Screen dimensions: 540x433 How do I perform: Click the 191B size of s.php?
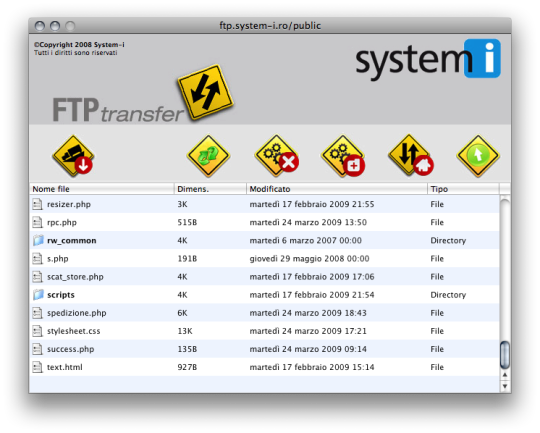pyautogui.click(x=187, y=258)
